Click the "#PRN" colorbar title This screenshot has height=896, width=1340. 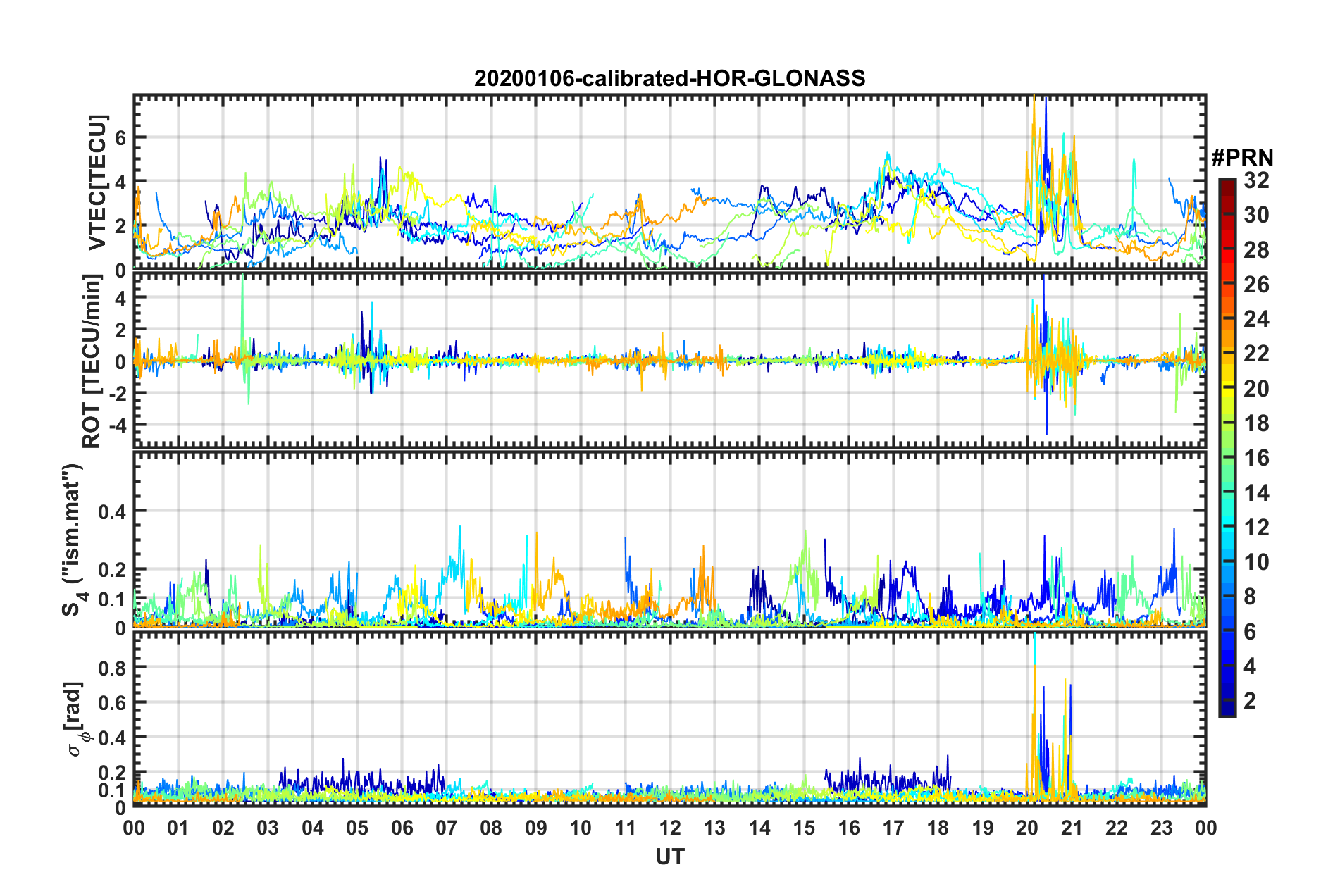(x=1242, y=157)
